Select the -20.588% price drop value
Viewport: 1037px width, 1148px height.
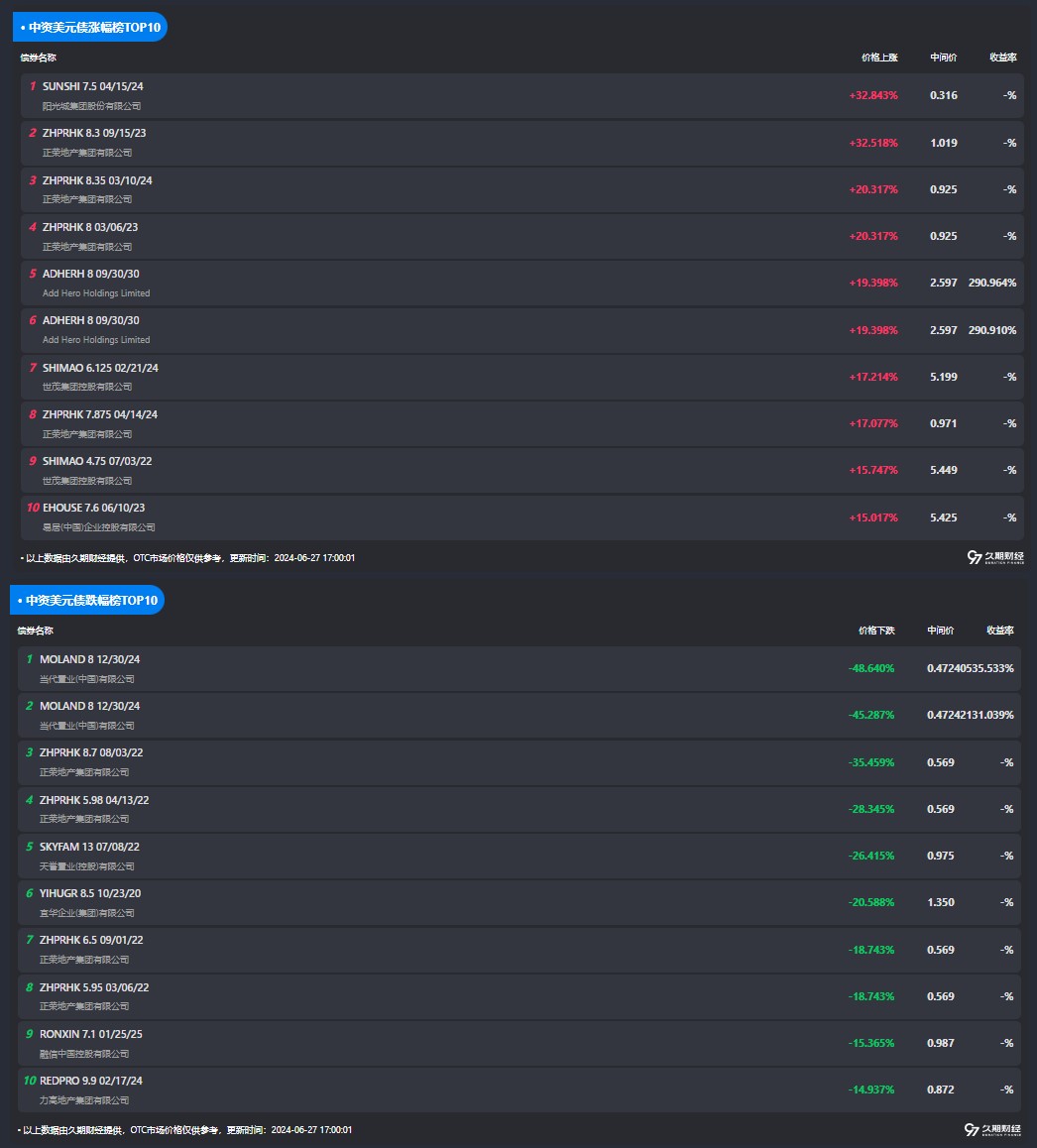pyautogui.click(x=870, y=903)
